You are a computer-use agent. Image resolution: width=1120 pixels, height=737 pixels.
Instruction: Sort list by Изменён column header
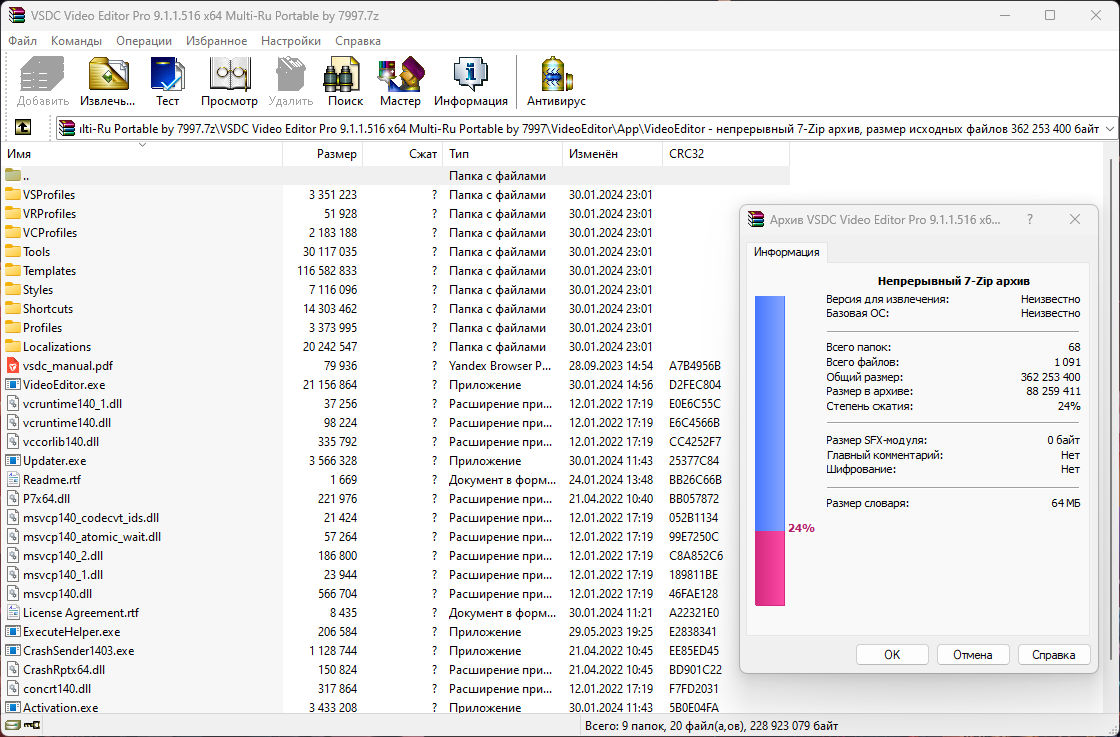[x=613, y=154]
